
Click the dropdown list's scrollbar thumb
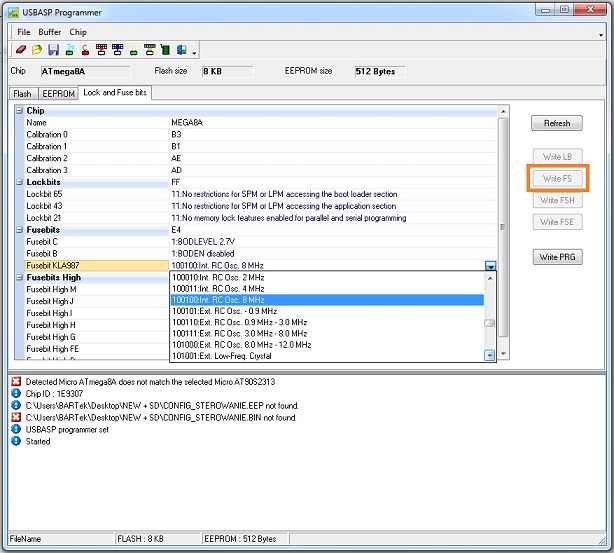point(489,323)
